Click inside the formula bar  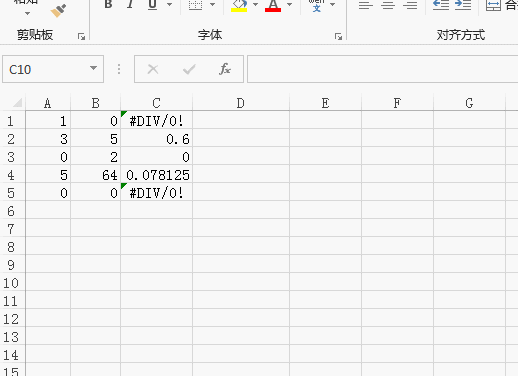382,69
